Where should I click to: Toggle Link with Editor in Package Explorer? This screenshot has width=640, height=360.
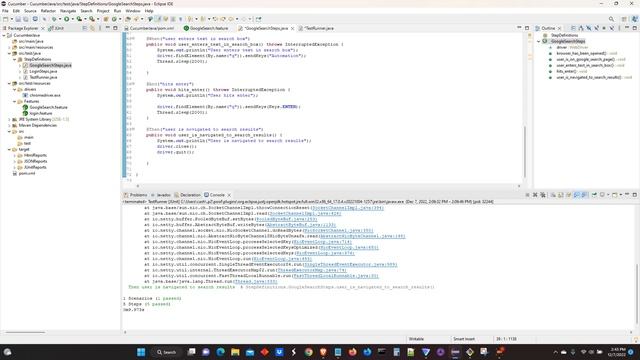tap(92, 28)
